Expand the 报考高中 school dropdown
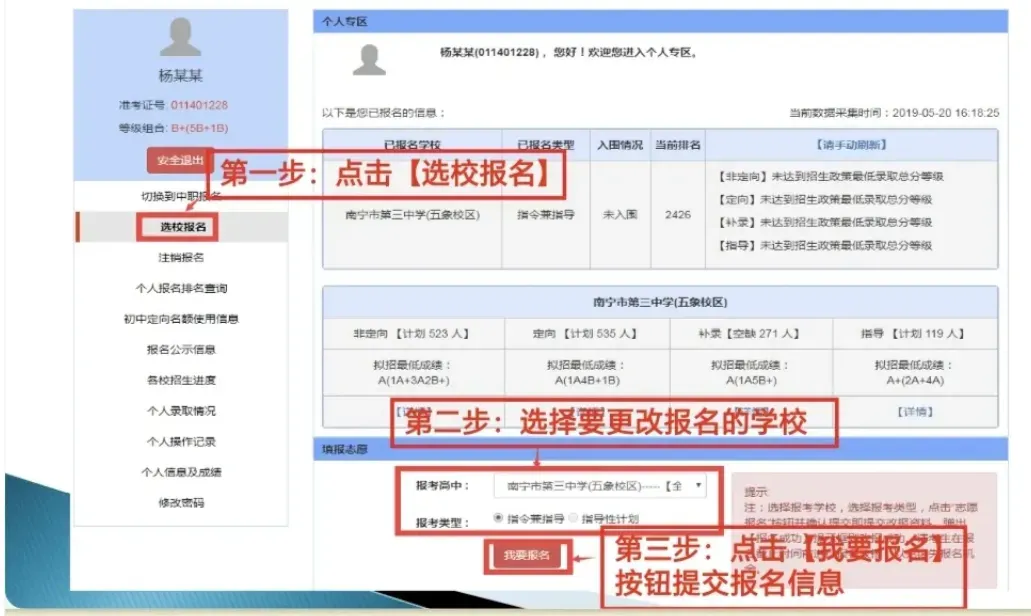1031x616 pixels. tap(599, 486)
